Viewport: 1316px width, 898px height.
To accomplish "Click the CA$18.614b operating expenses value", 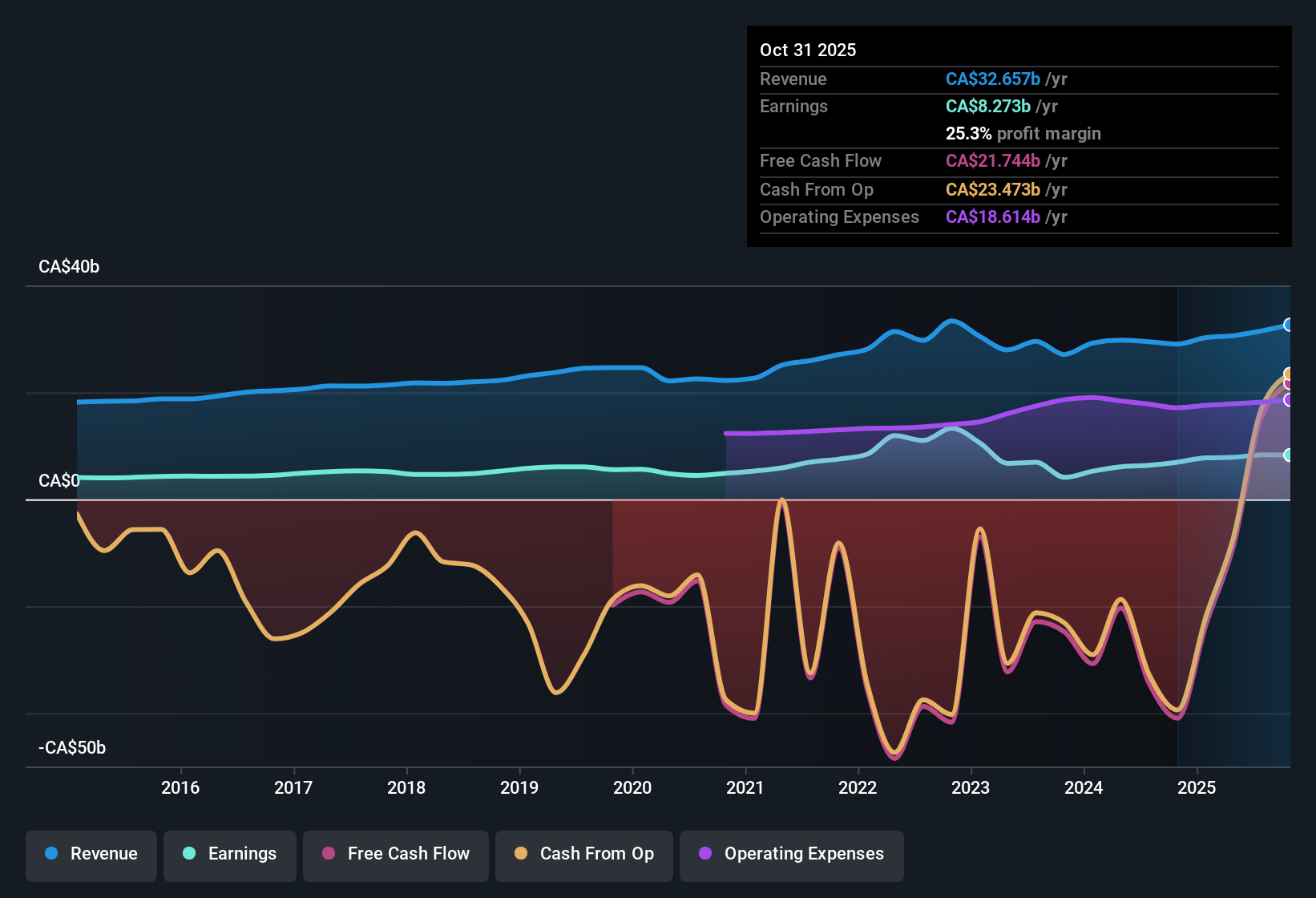I will 993,216.
